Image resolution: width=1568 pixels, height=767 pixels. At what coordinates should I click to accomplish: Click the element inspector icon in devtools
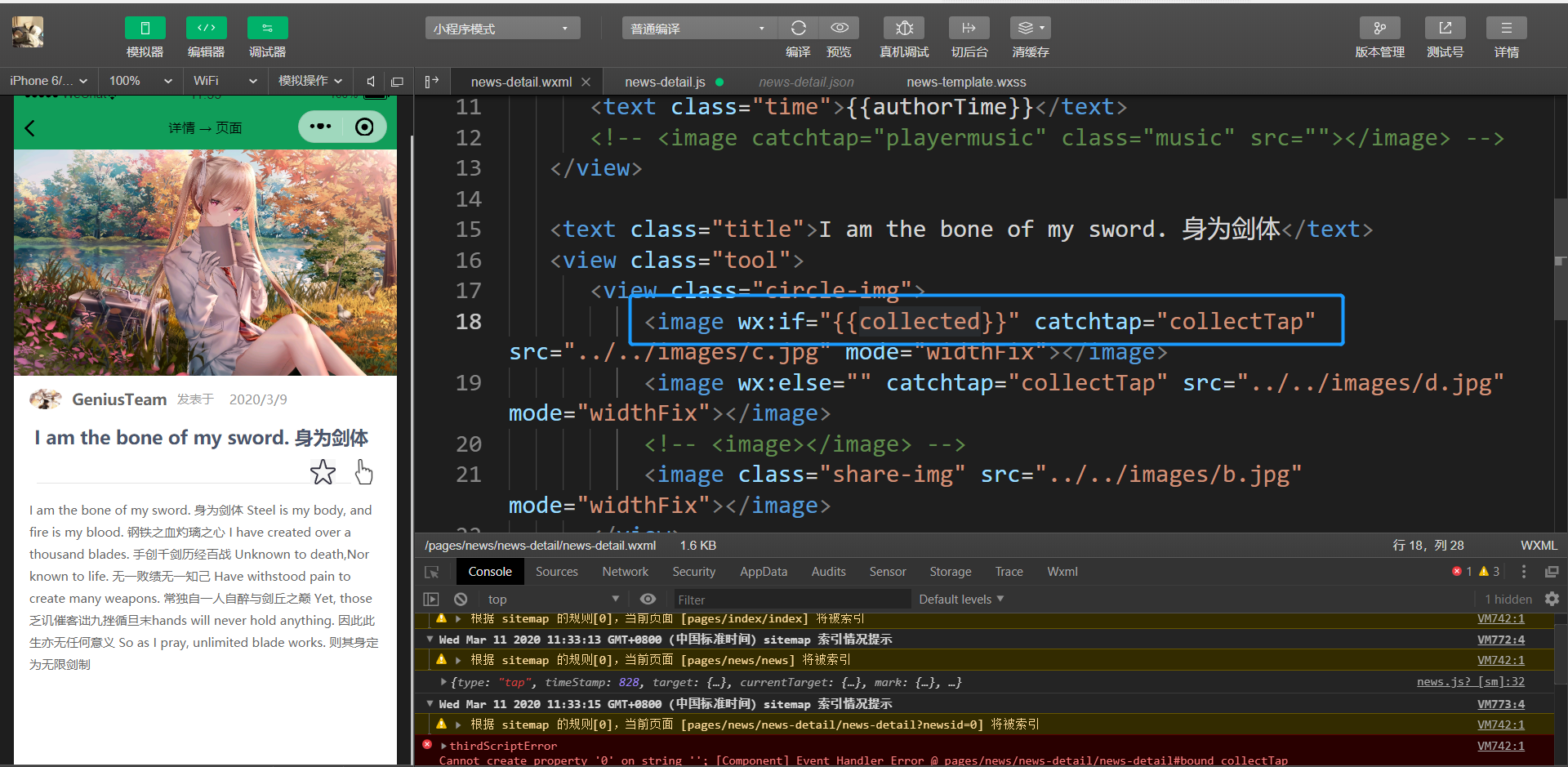[432, 572]
